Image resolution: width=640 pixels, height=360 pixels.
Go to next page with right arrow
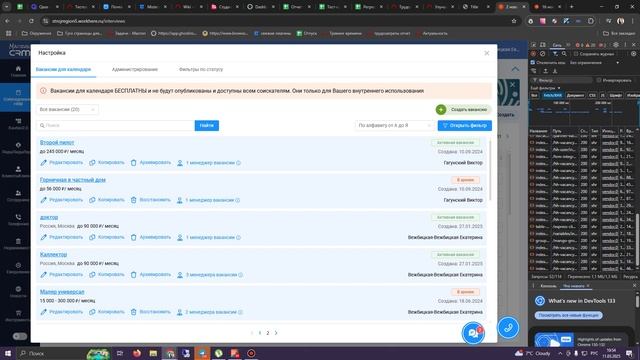click(276, 333)
